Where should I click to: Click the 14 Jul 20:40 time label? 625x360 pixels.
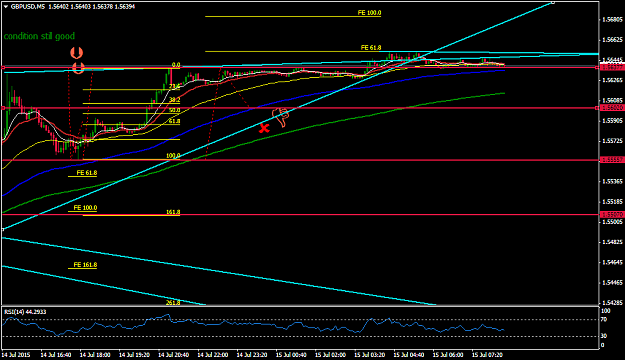point(173,354)
